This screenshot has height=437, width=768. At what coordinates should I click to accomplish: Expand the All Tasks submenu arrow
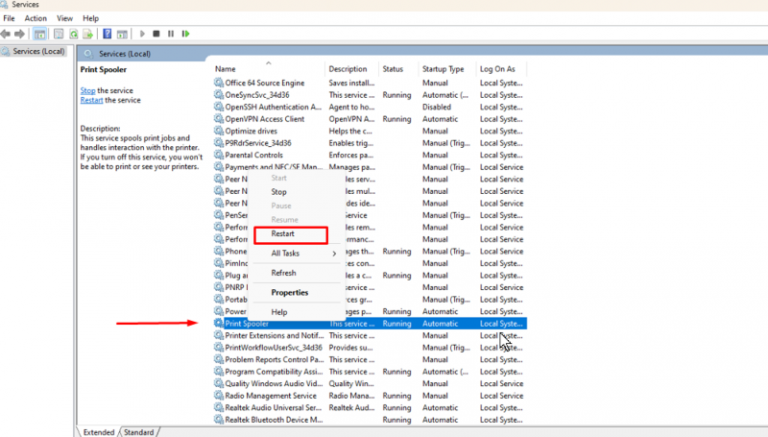(x=334, y=253)
